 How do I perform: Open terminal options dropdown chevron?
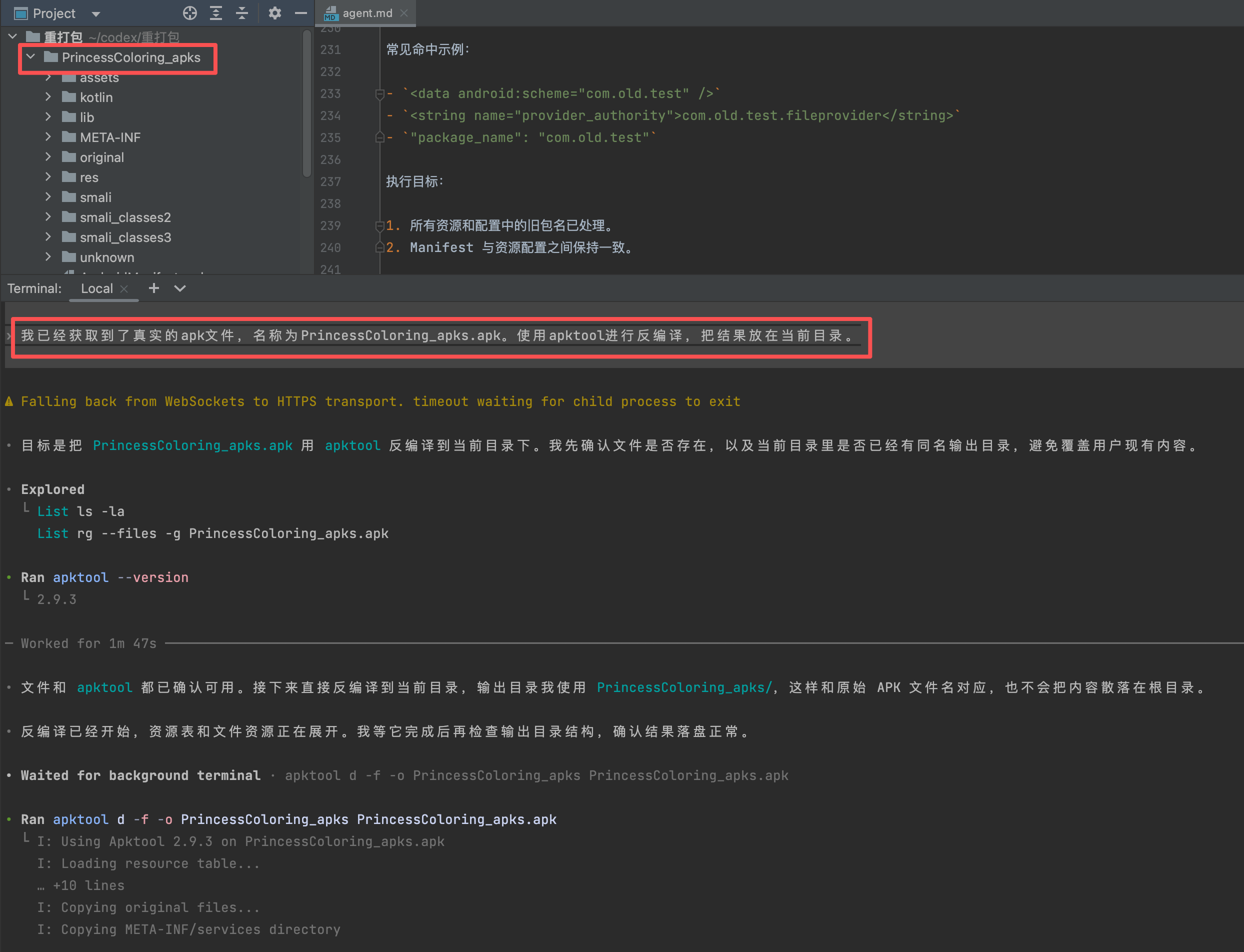pyautogui.click(x=179, y=288)
